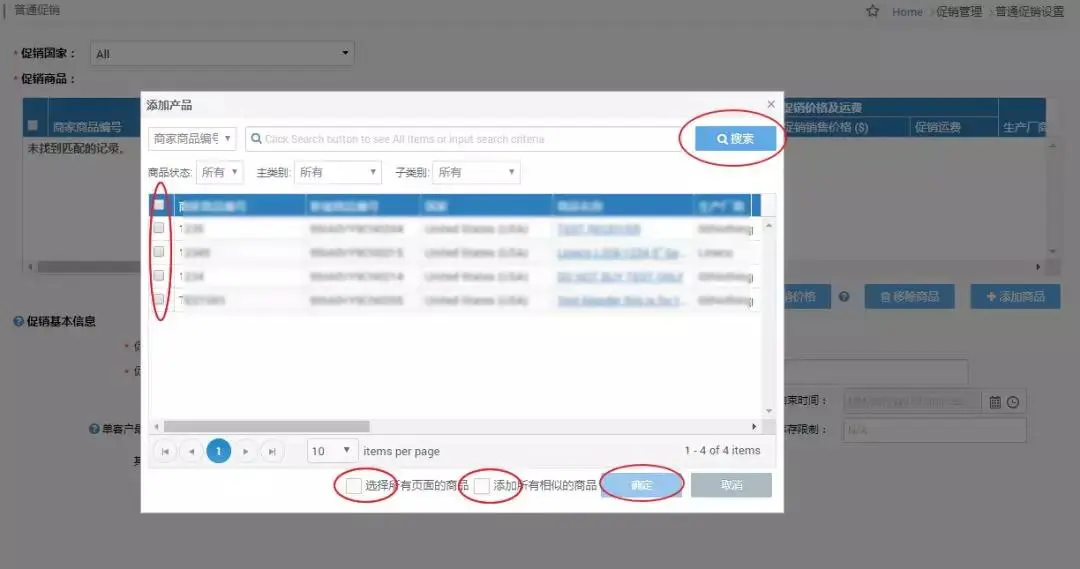The height and width of the screenshot is (569, 1080).
Task: Click background table horizontal scrollbar thumb
Action: coord(89,267)
